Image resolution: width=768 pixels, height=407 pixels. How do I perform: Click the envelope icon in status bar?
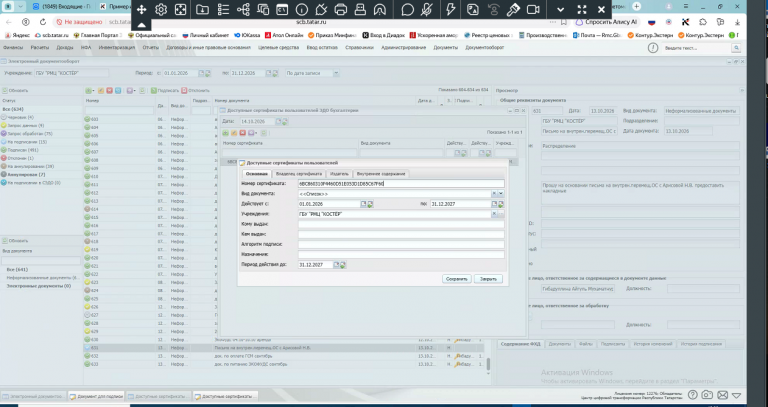click(722, 395)
